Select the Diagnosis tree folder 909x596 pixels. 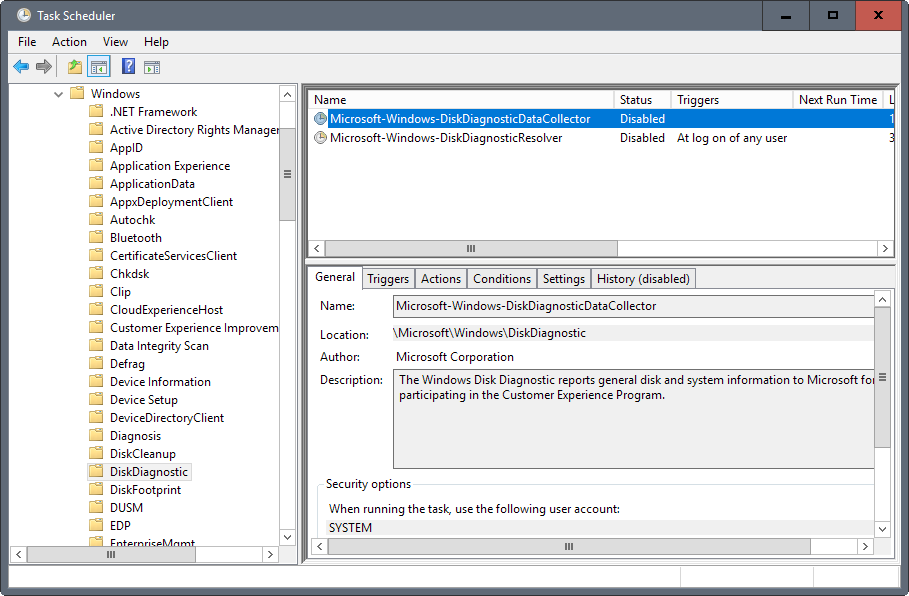[136, 435]
